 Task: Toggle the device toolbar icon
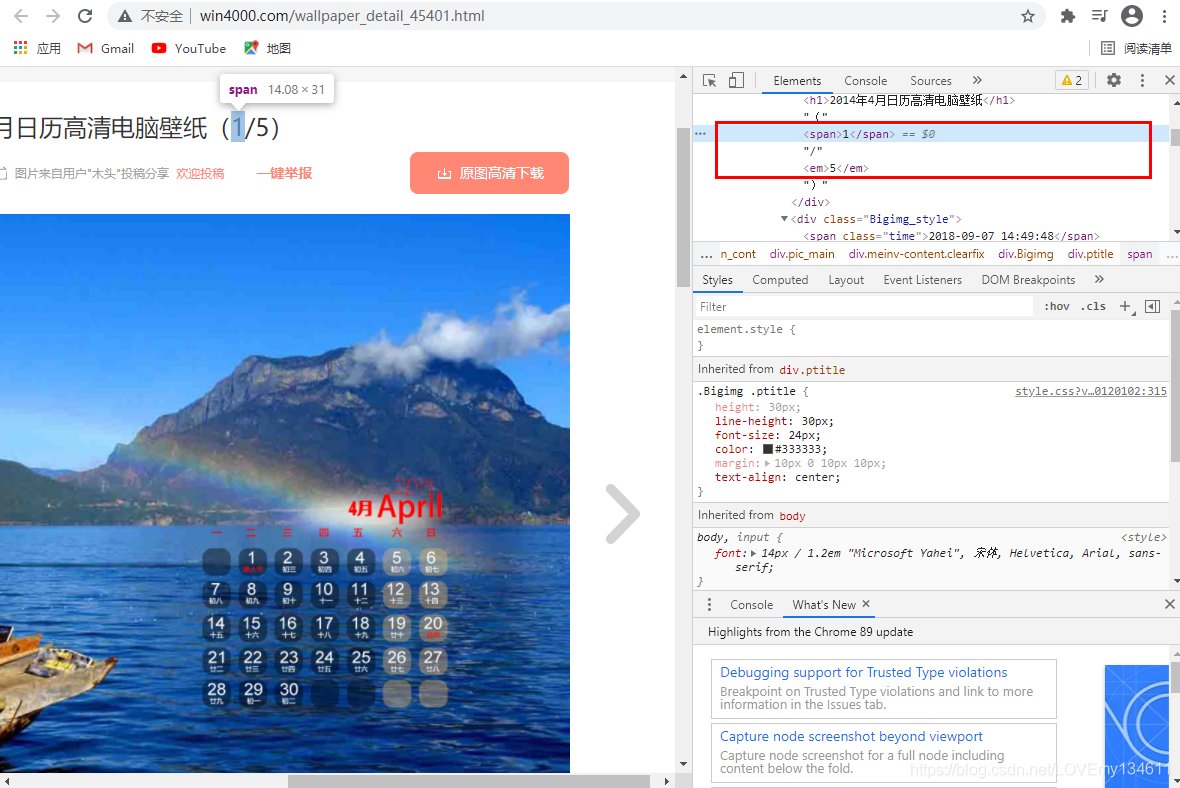point(737,81)
